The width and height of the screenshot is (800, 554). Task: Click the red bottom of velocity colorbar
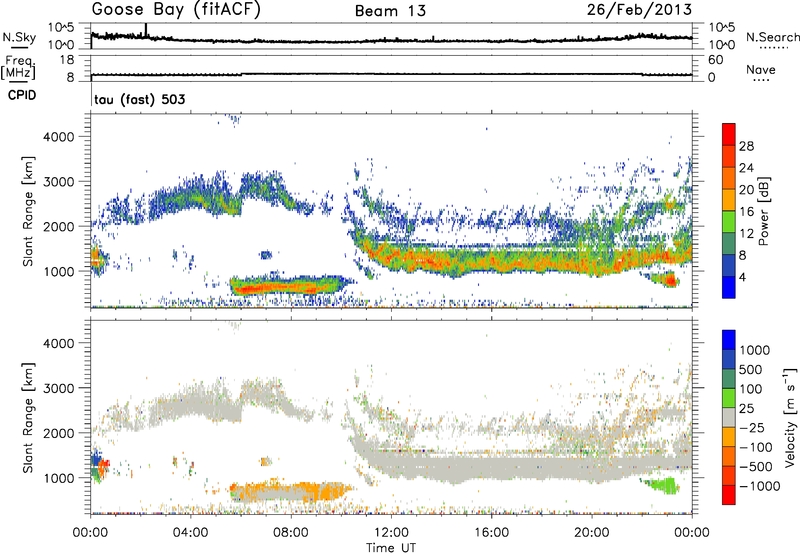tap(729, 495)
